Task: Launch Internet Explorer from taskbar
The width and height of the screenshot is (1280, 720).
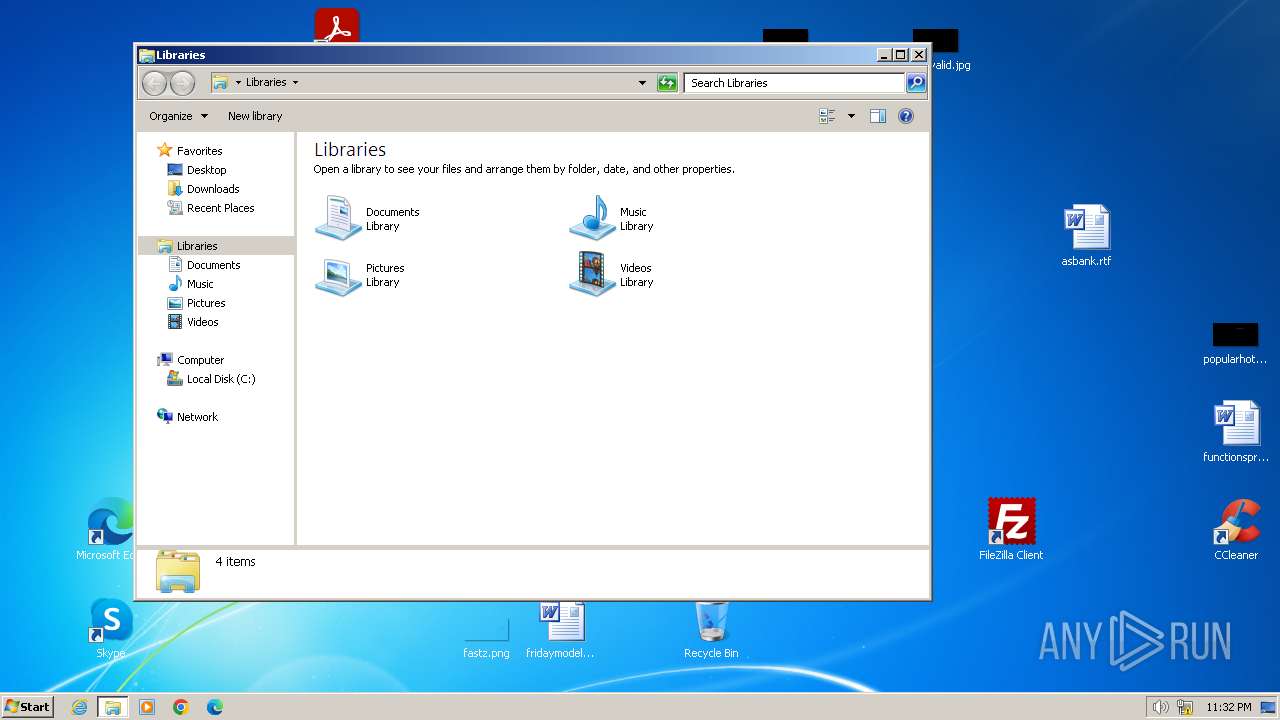Action: 79,707
